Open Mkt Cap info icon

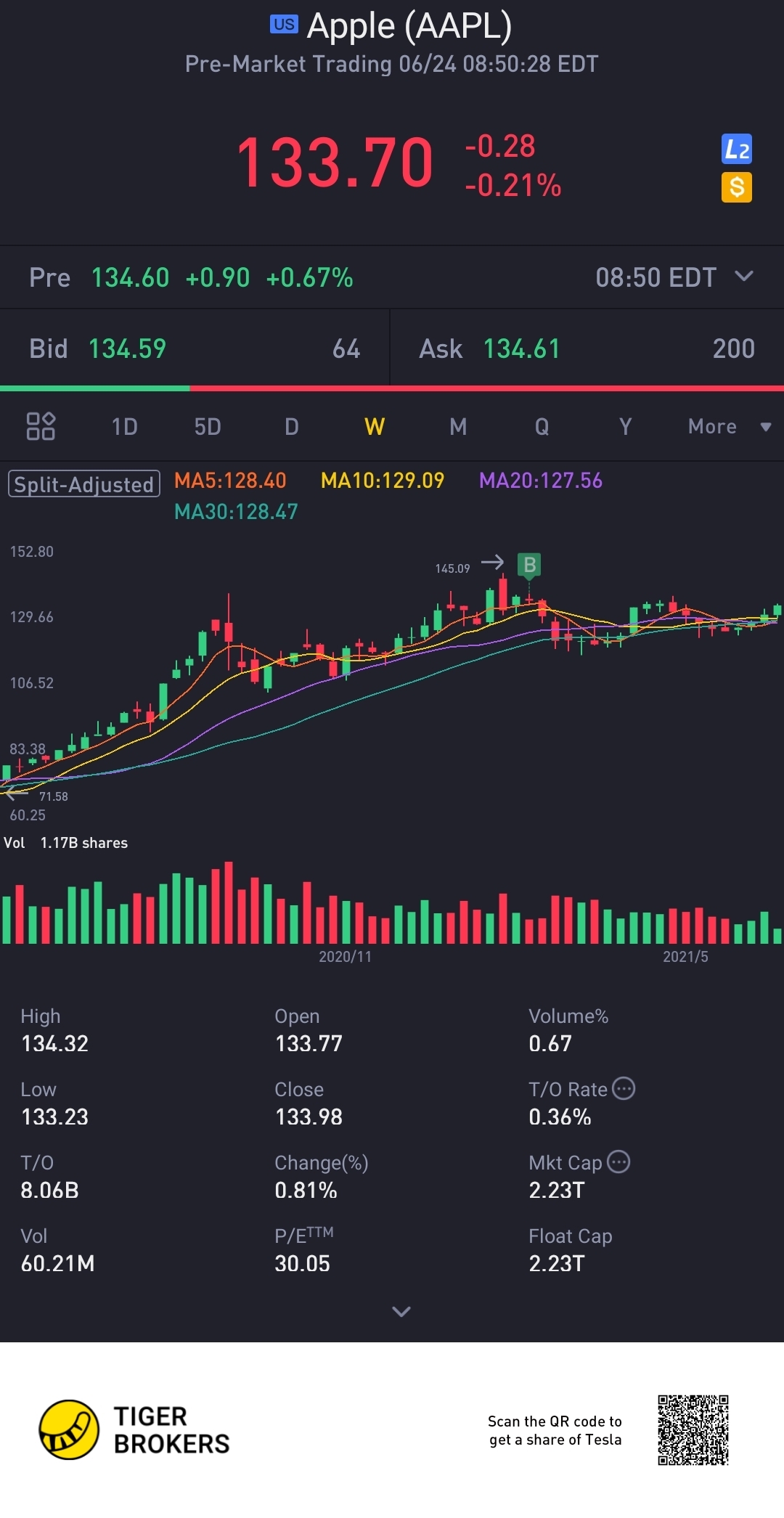(618, 1162)
